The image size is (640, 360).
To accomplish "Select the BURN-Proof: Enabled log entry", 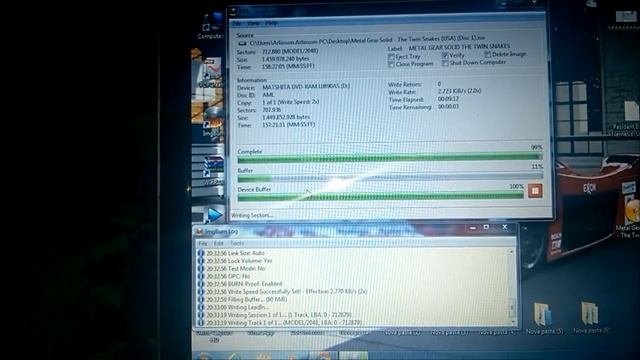I will tap(244, 284).
